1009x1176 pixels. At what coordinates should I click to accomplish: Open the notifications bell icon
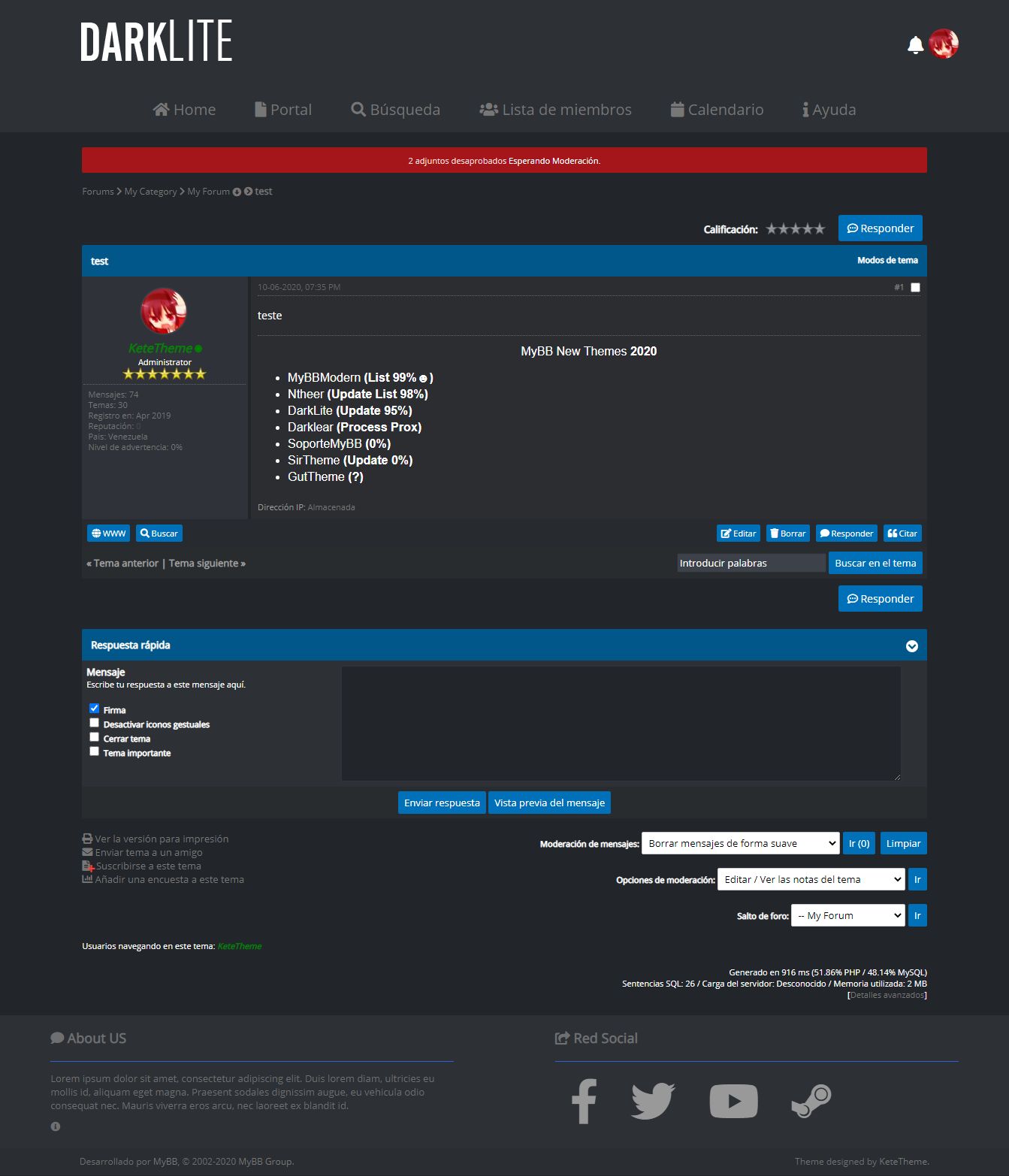915,45
